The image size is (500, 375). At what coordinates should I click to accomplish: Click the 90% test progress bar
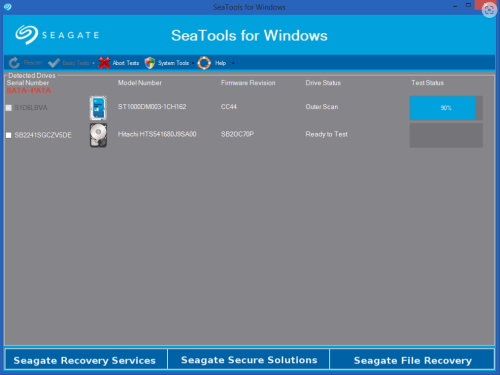coord(446,108)
